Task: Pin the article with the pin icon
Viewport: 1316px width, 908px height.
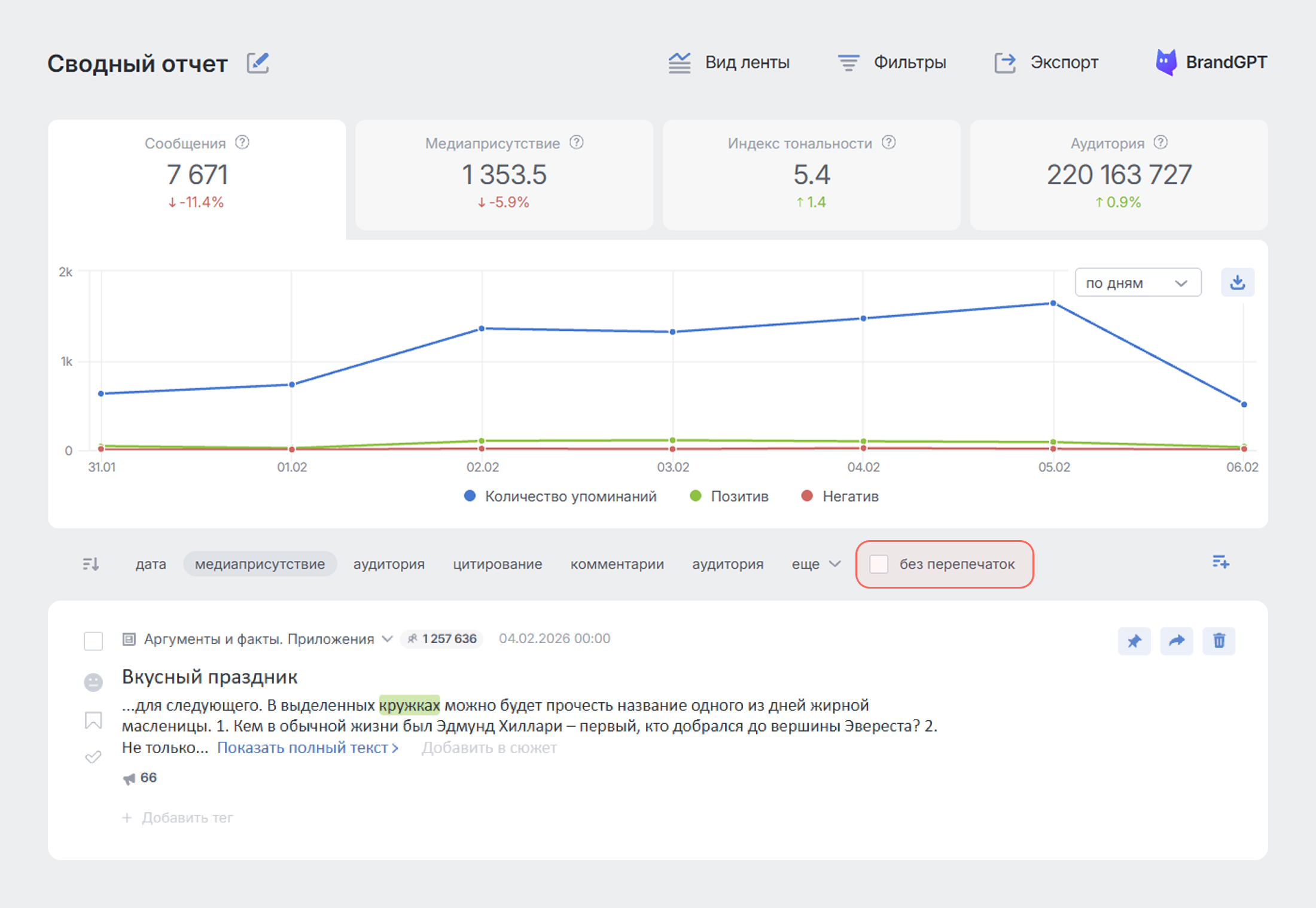Action: (x=1134, y=641)
